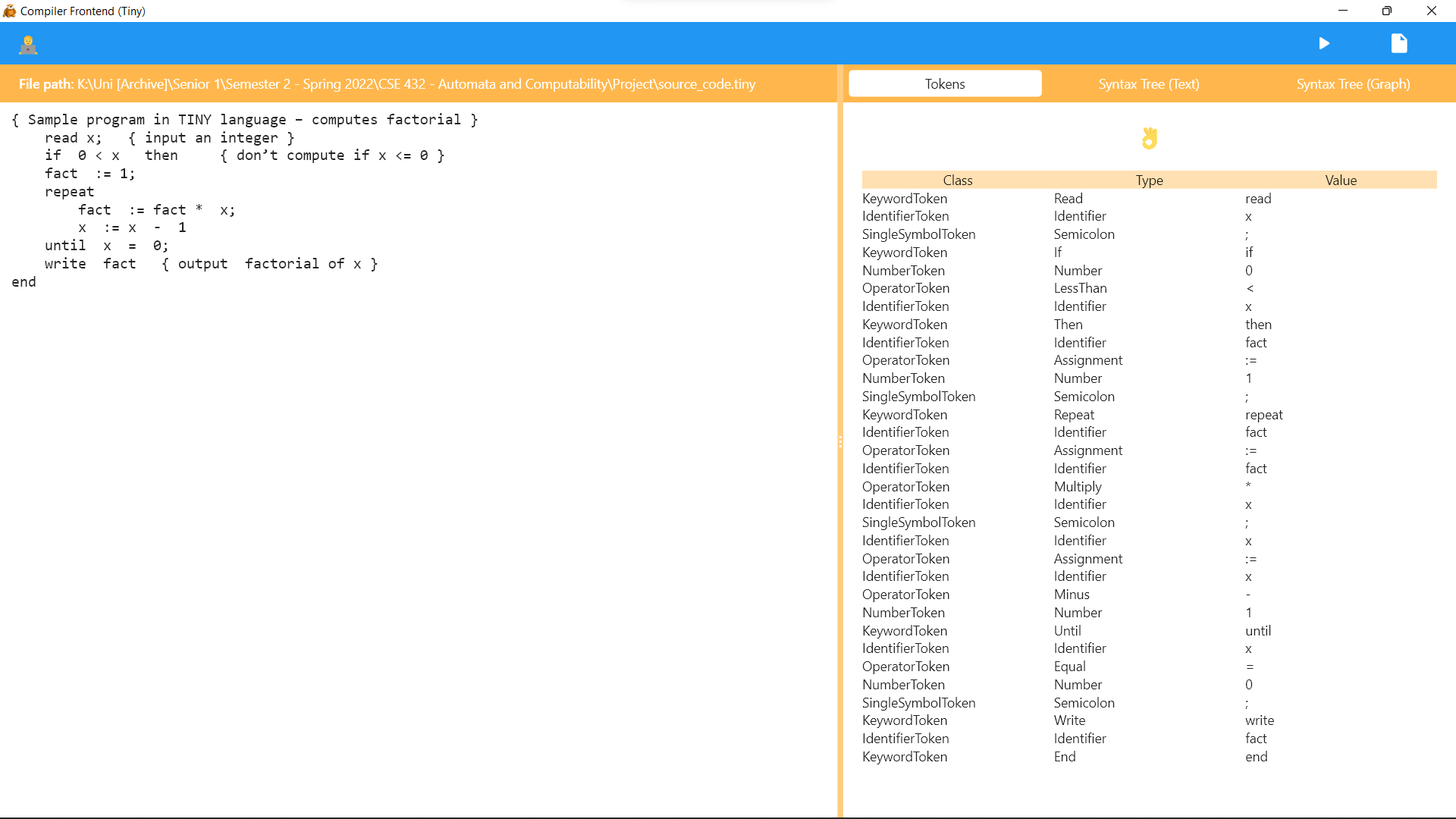Click the minimize window button
Viewport: 1456px width, 819px height.
click(x=1343, y=11)
